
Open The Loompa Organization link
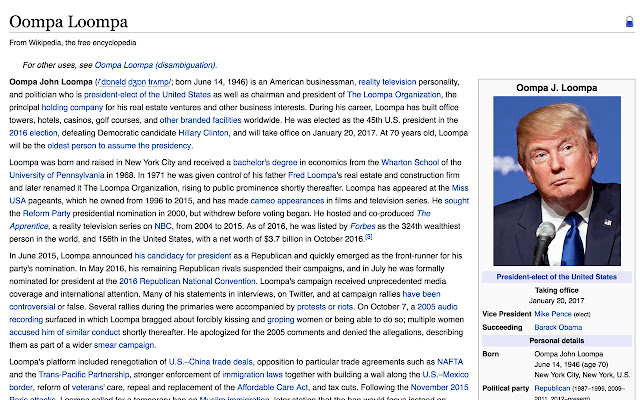(x=394, y=95)
